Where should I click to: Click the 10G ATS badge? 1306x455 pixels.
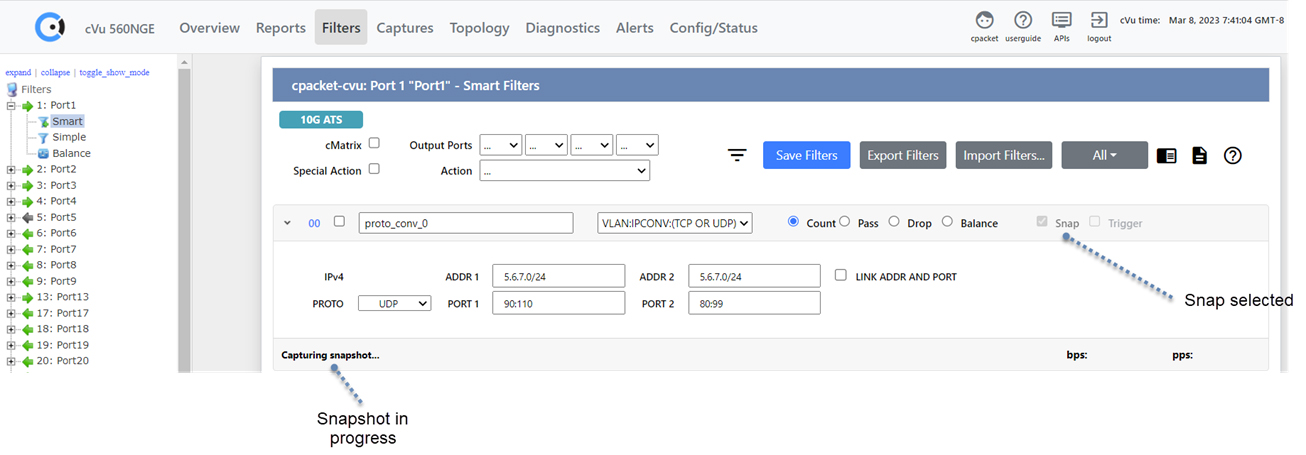[320, 120]
